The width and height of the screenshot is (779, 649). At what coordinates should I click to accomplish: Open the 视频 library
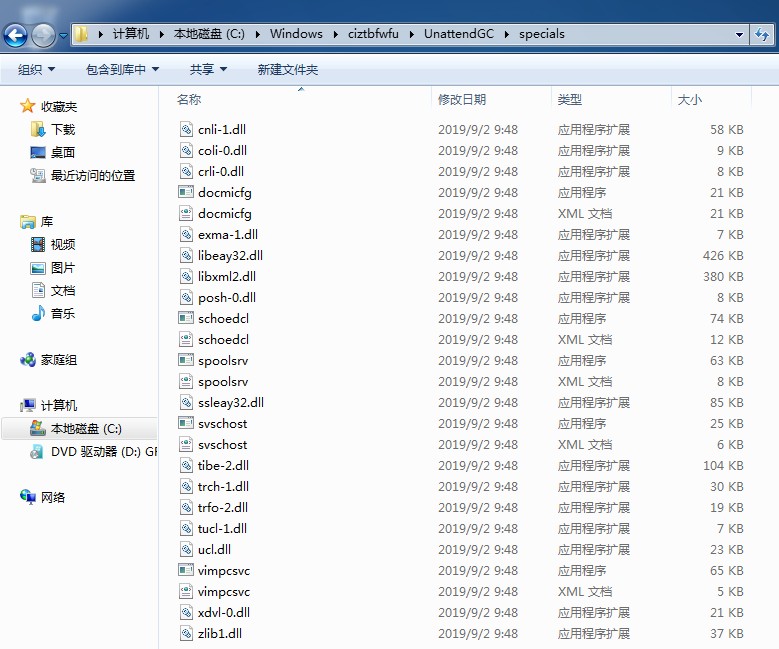point(63,244)
